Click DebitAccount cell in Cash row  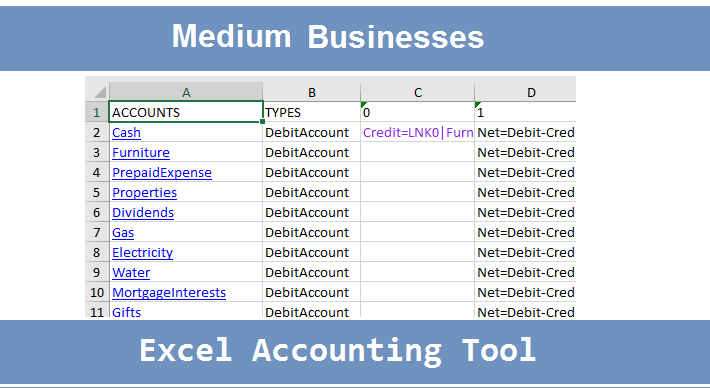click(x=312, y=132)
